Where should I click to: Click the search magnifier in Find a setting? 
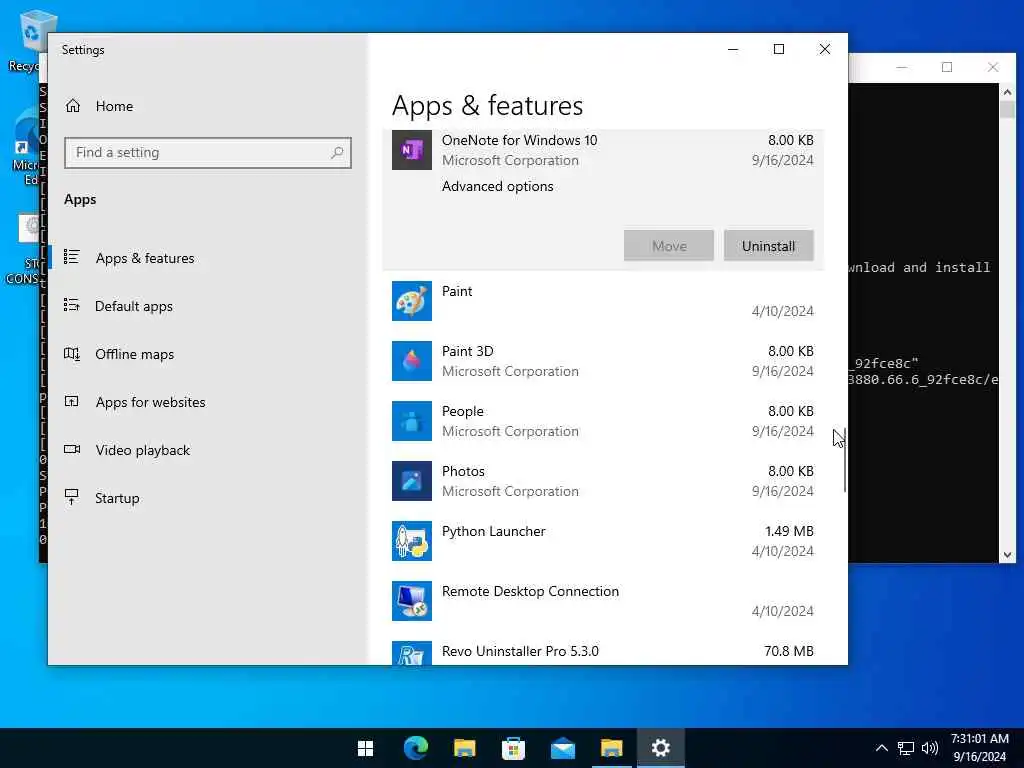click(x=337, y=152)
